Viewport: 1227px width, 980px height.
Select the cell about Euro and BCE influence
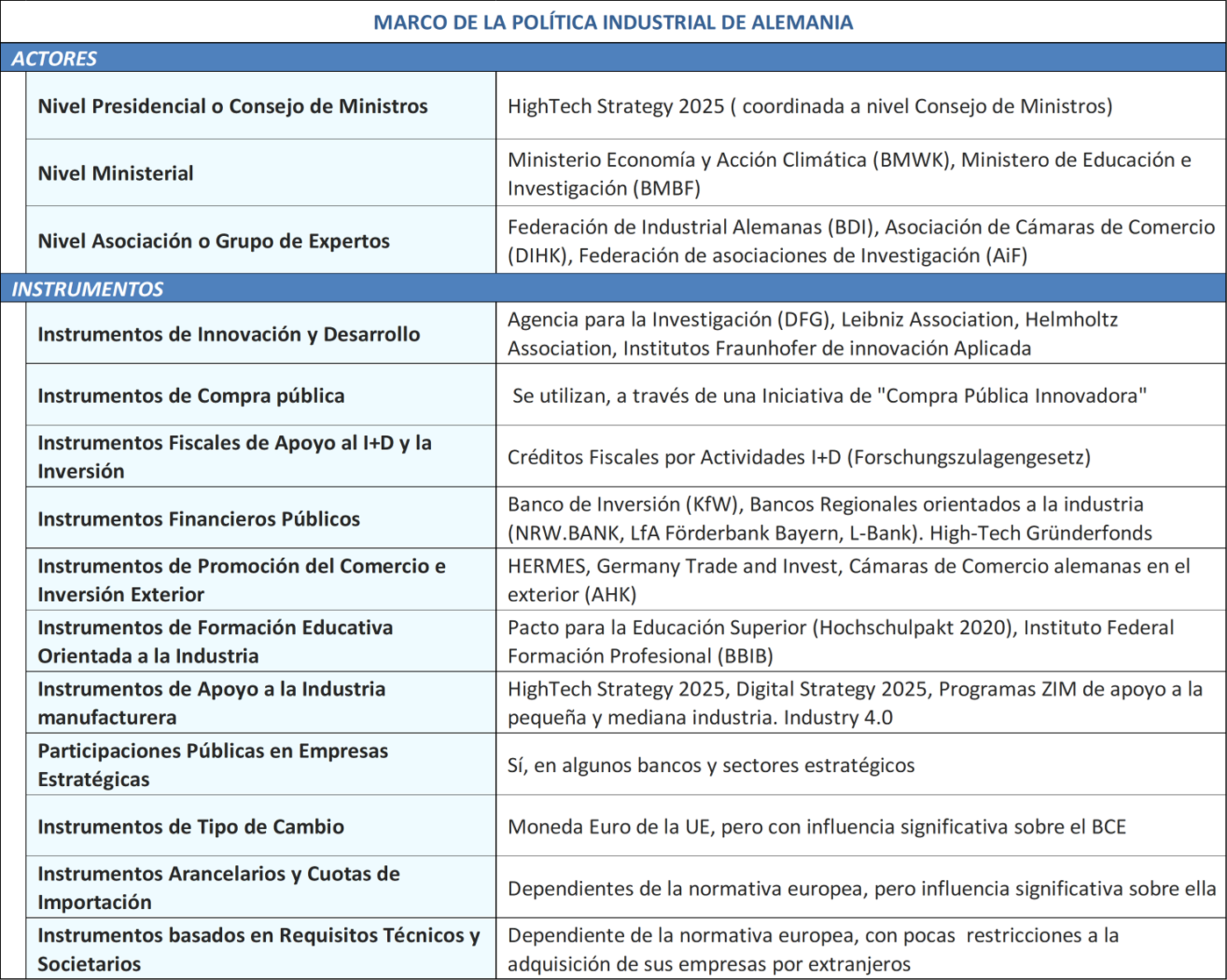[x=816, y=826]
